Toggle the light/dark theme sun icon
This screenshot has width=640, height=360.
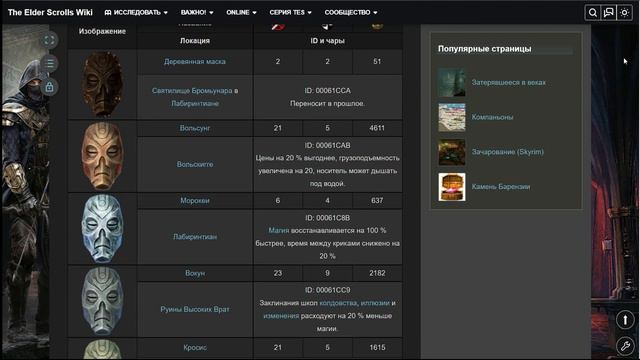tap(624, 13)
